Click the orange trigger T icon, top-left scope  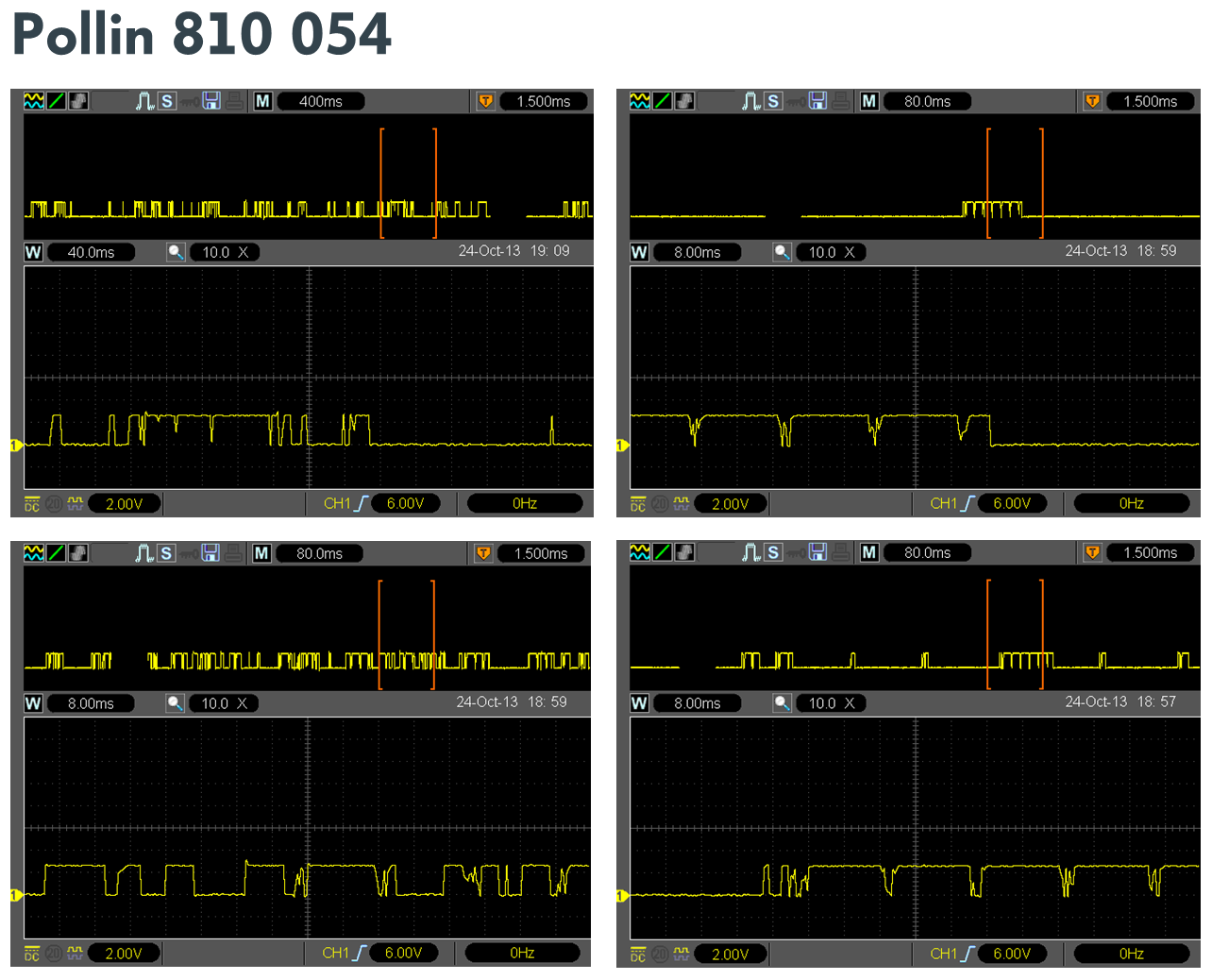coord(485,101)
